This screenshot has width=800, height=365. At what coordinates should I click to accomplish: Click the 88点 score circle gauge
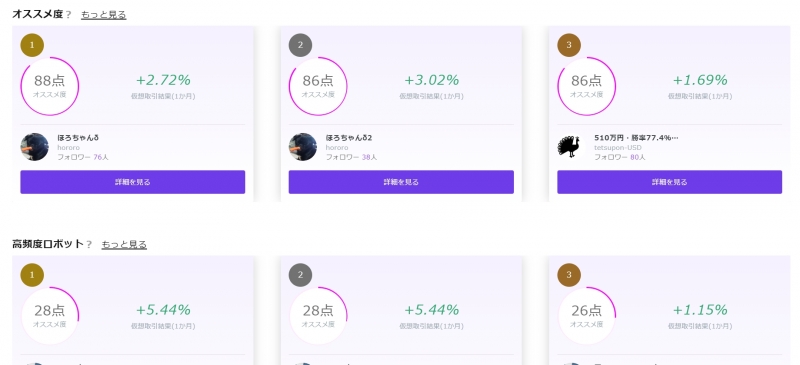(x=49, y=86)
